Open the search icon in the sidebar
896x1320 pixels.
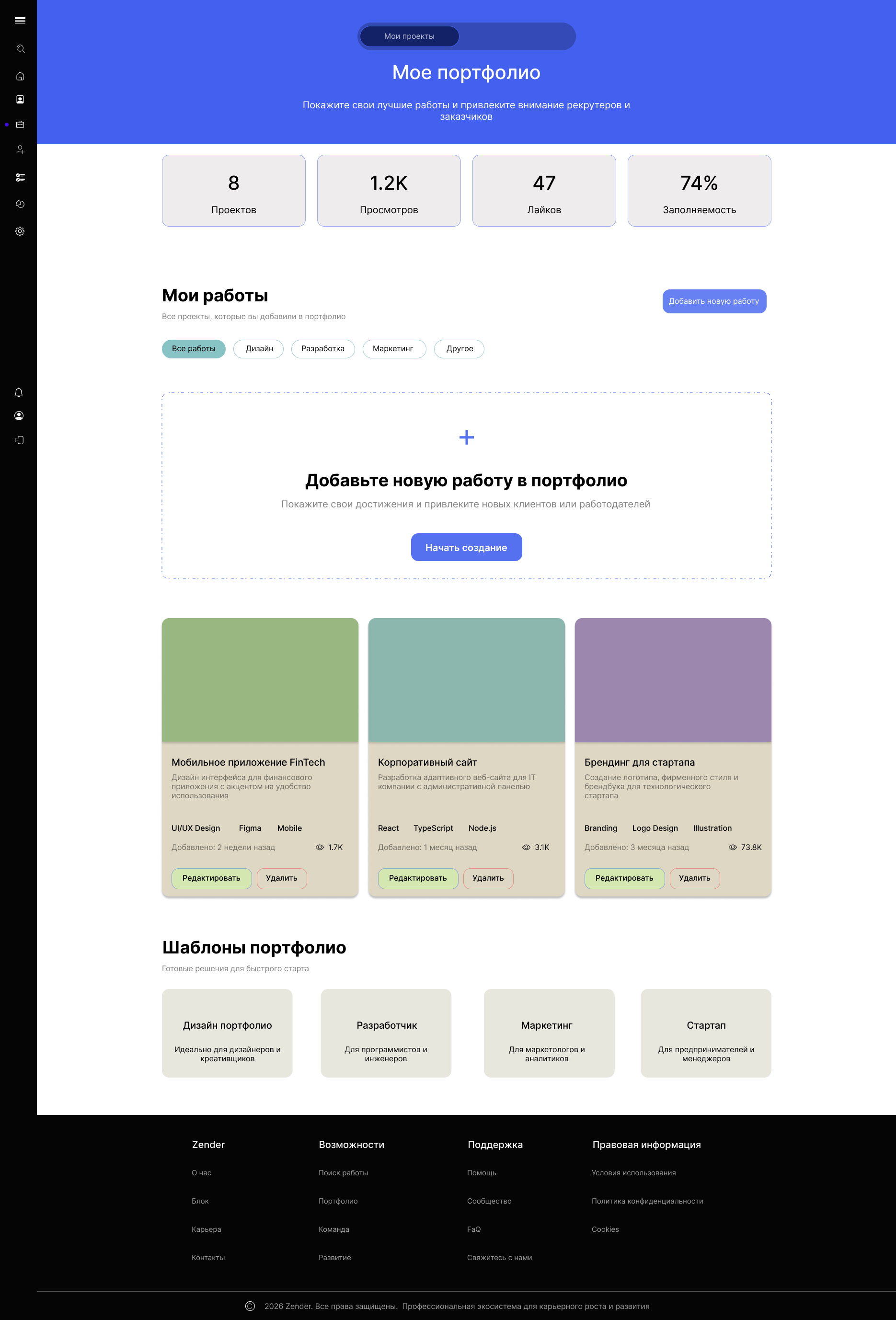[21, 49]
